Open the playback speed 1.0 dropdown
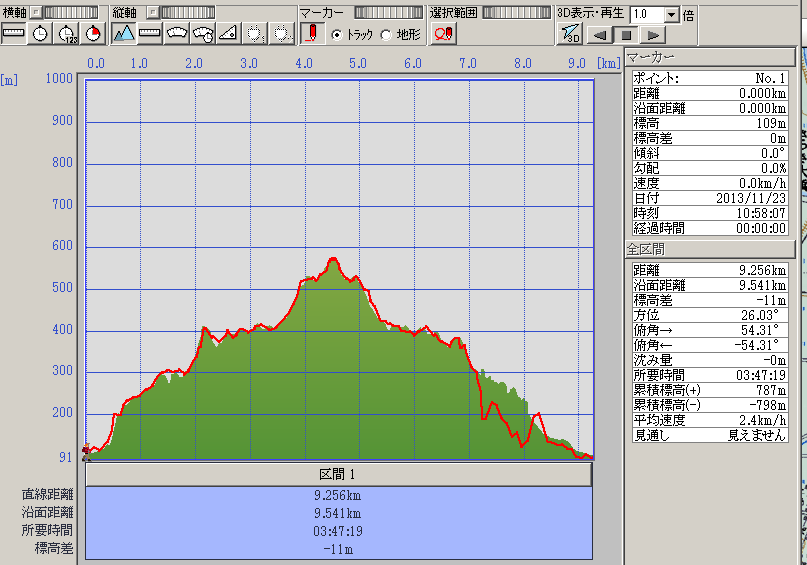The width and height of the screenshot is (807, 565). tap(671, 15)
